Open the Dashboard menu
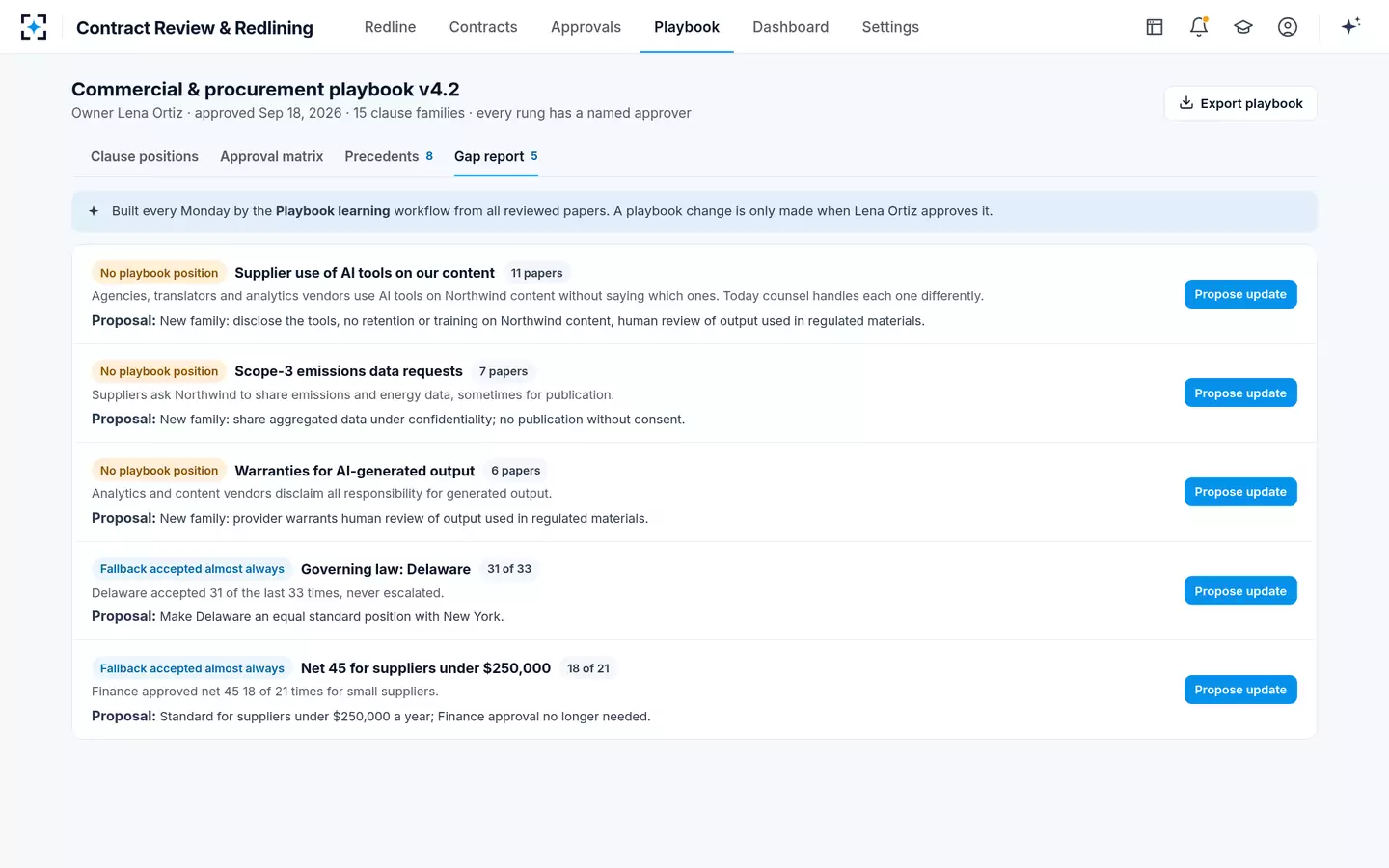Image resolution: width=1389 pixels, height=868 pixels. pos(790,27)
